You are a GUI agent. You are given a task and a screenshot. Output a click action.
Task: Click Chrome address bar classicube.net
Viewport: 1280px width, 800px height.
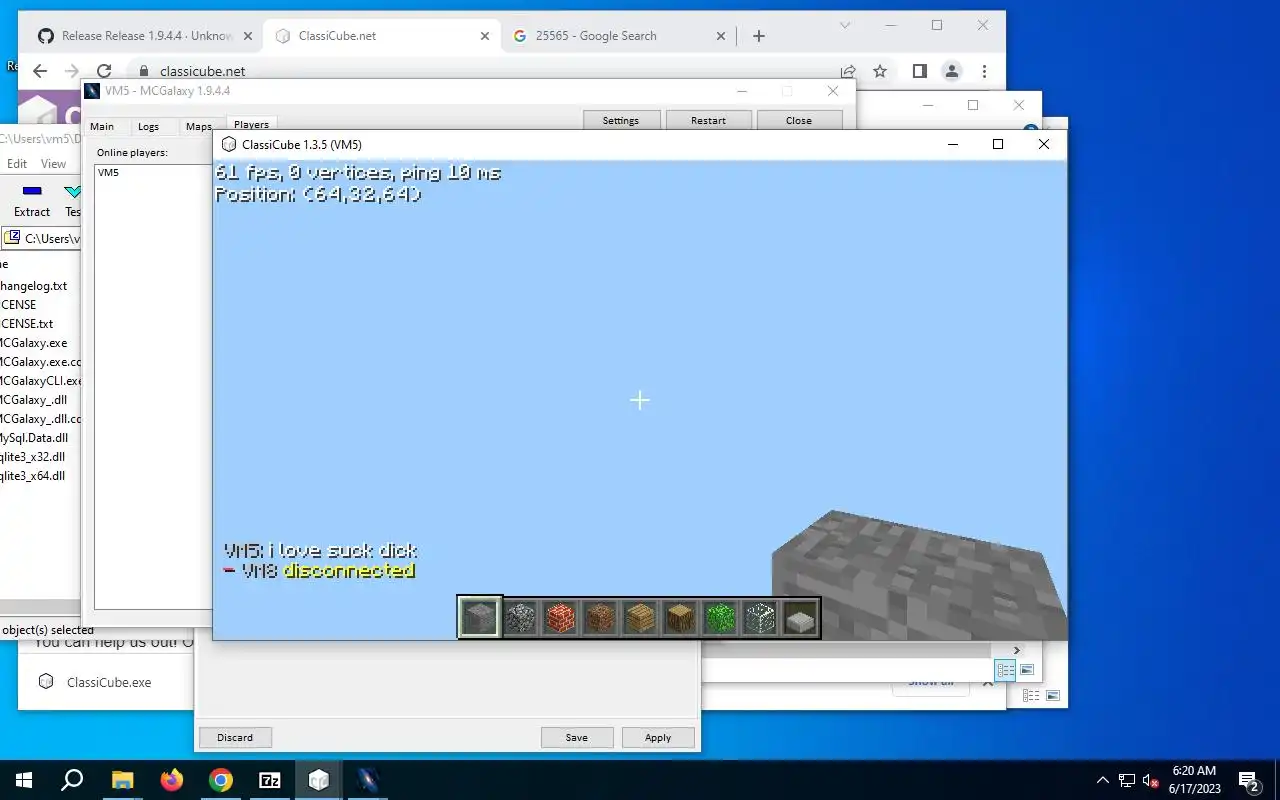click(202, 71)
